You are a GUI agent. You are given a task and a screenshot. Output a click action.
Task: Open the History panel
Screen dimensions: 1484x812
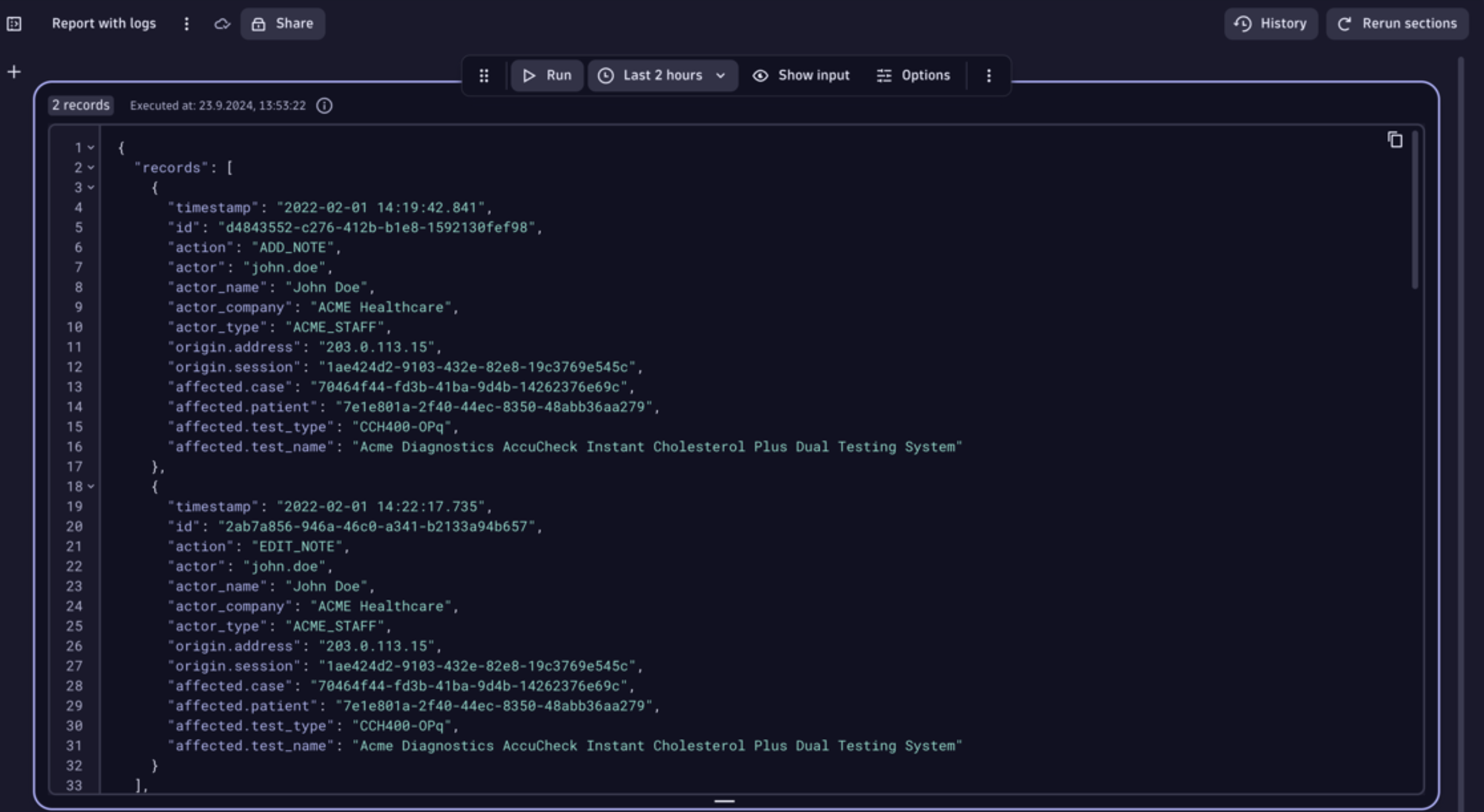1271,24
